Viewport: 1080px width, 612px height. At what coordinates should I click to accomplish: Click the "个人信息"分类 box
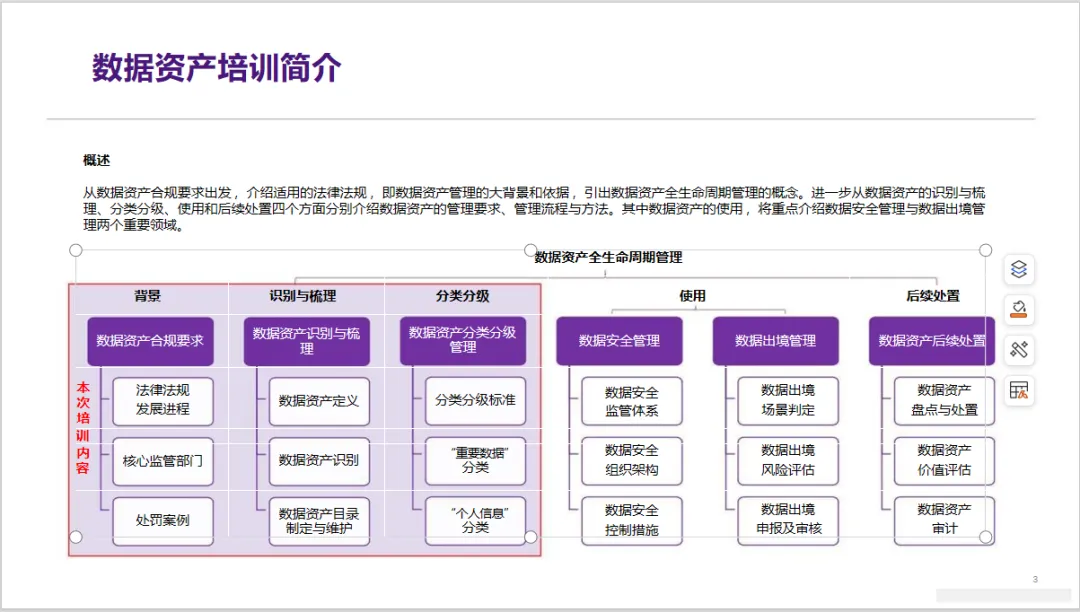pyautogui.click(x=475, y=520)
